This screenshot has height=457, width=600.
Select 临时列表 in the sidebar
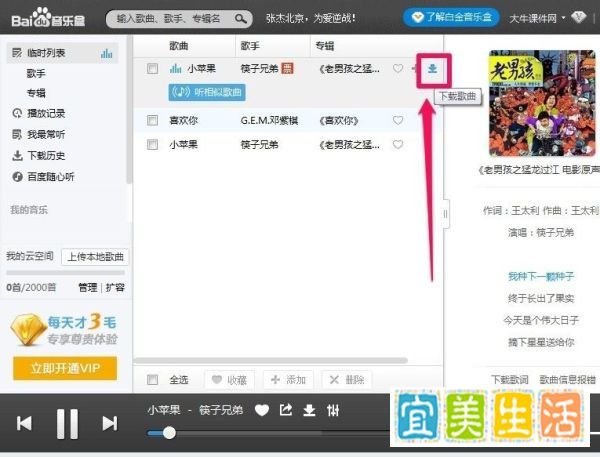tap(62, 53)
